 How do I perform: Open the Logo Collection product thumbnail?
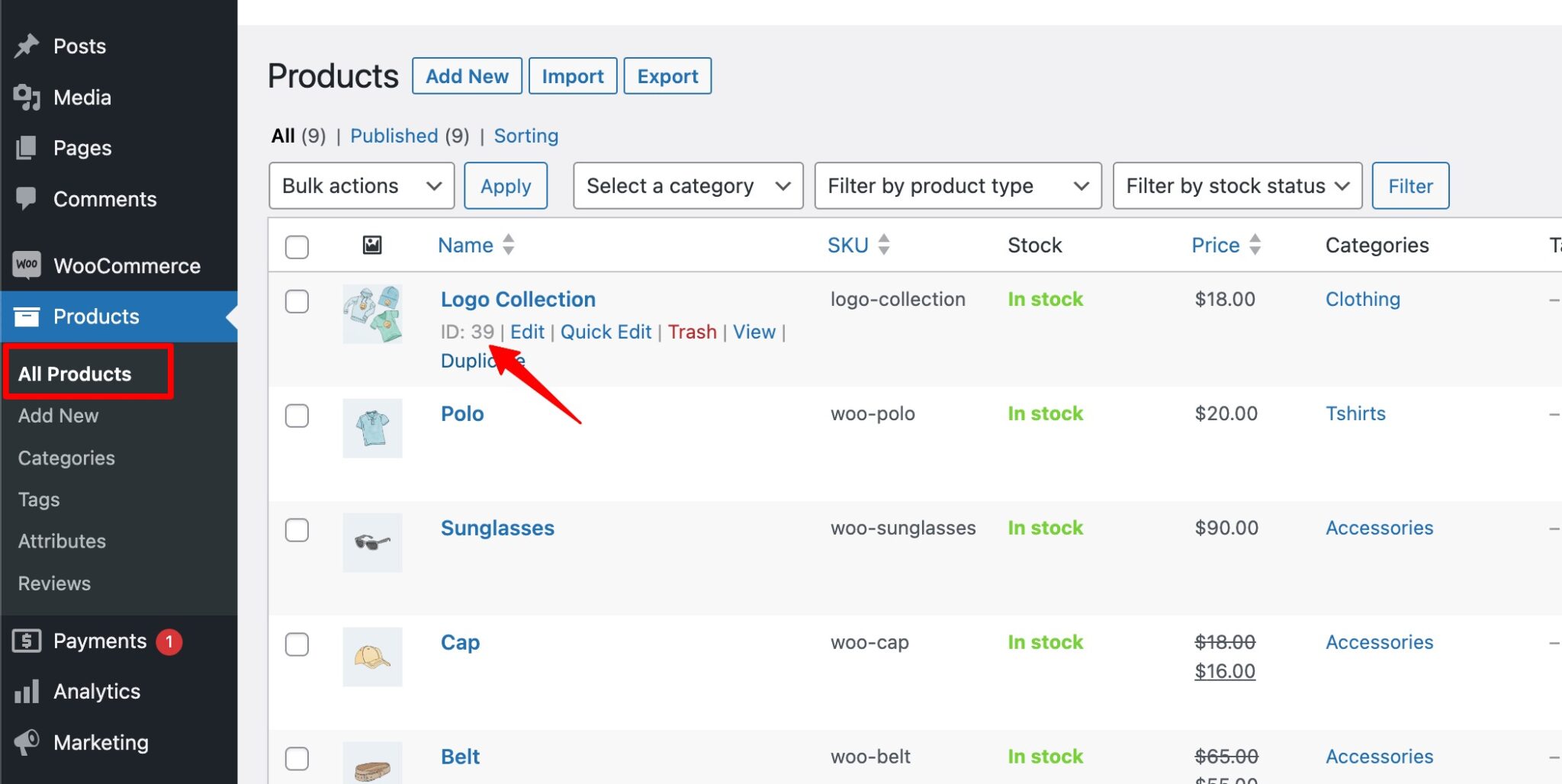coord(372,313)
